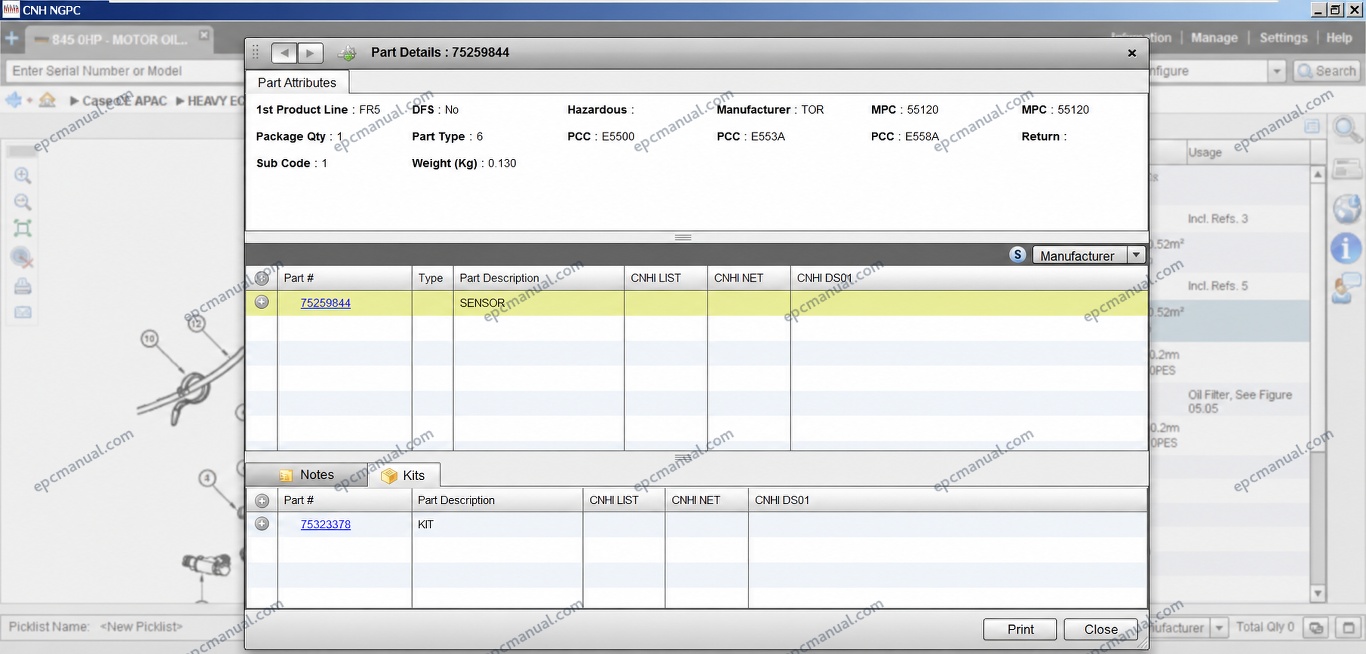Click the Print button
Viewport: 1366px width, 654px height.
(x=1020, y=629)
